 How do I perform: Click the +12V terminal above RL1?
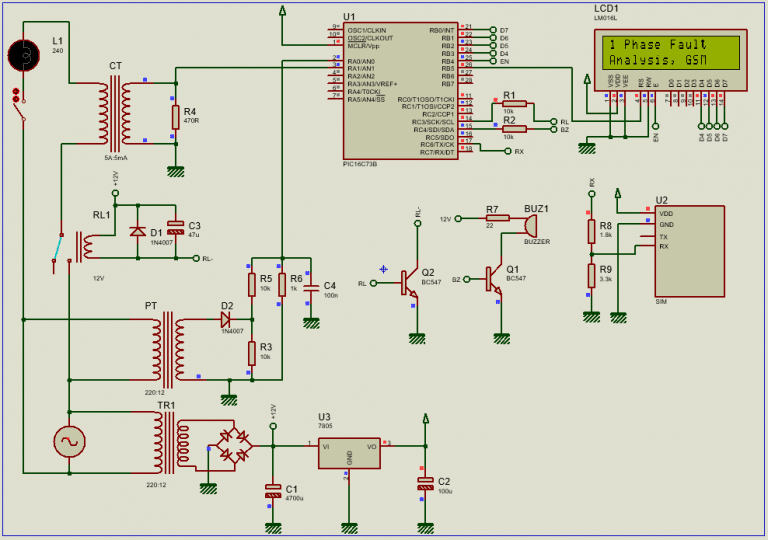(115, 193)
